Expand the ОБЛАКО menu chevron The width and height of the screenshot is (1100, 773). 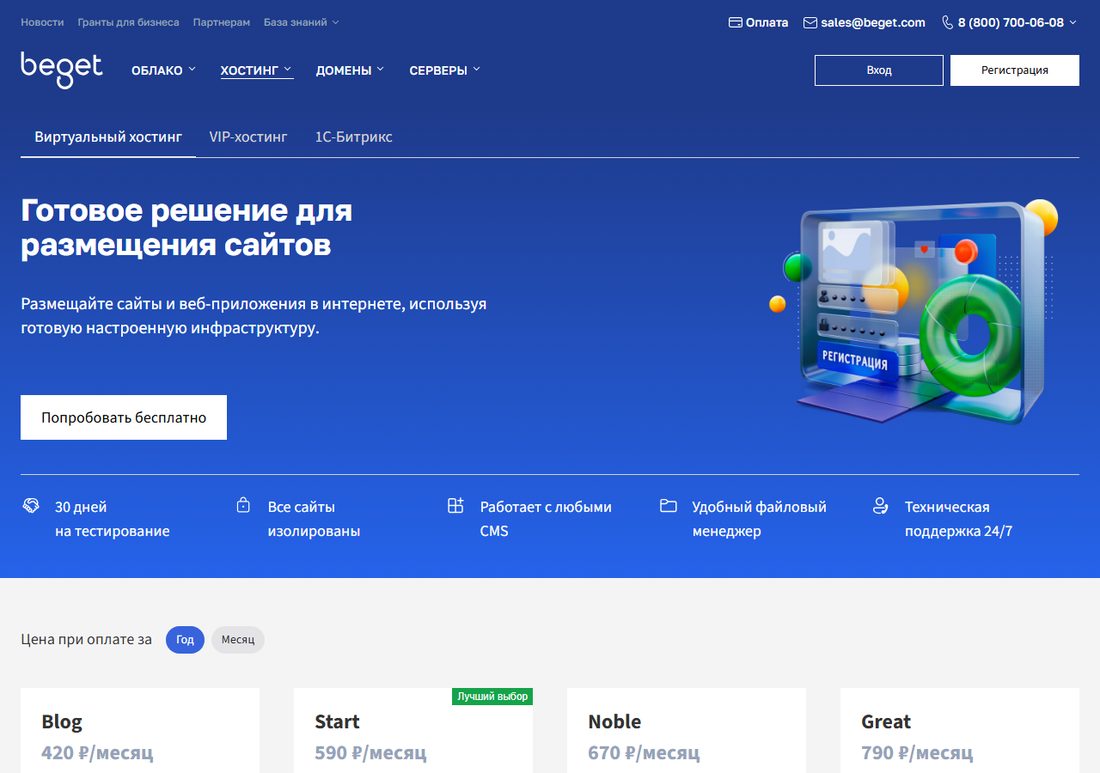pyautogui.click(x=192, y=69)
